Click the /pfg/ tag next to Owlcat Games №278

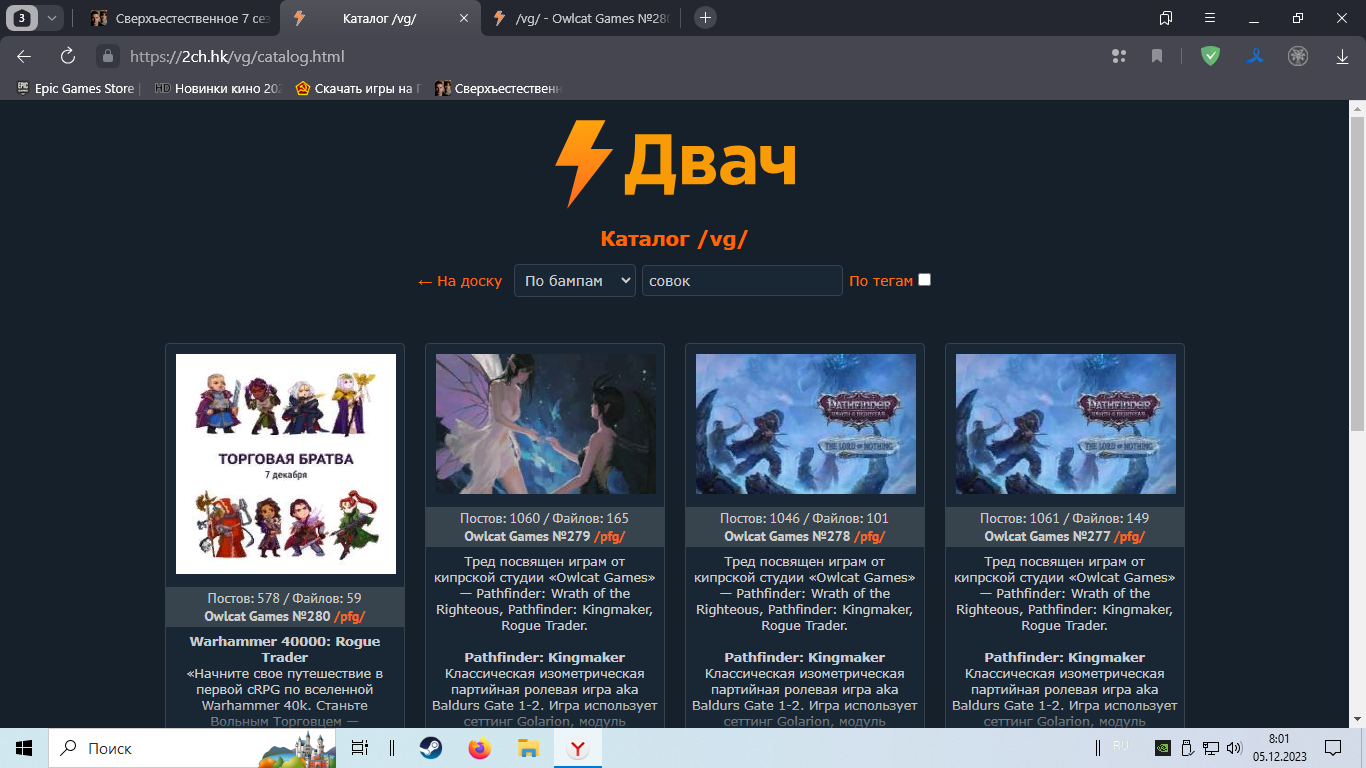click(x=870, y=536)
